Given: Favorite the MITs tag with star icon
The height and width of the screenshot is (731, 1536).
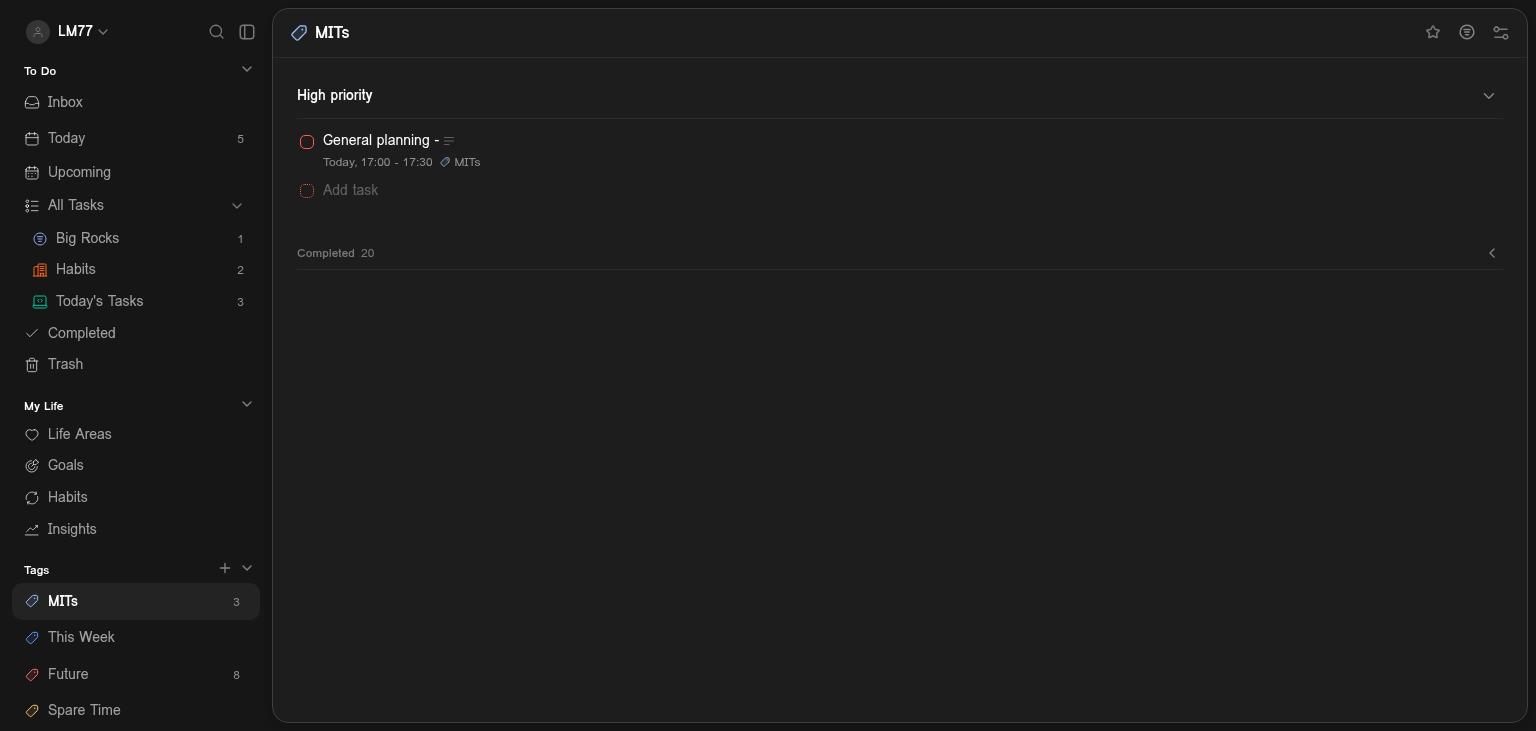Looking at the screenshot, I should (1433, 32).
